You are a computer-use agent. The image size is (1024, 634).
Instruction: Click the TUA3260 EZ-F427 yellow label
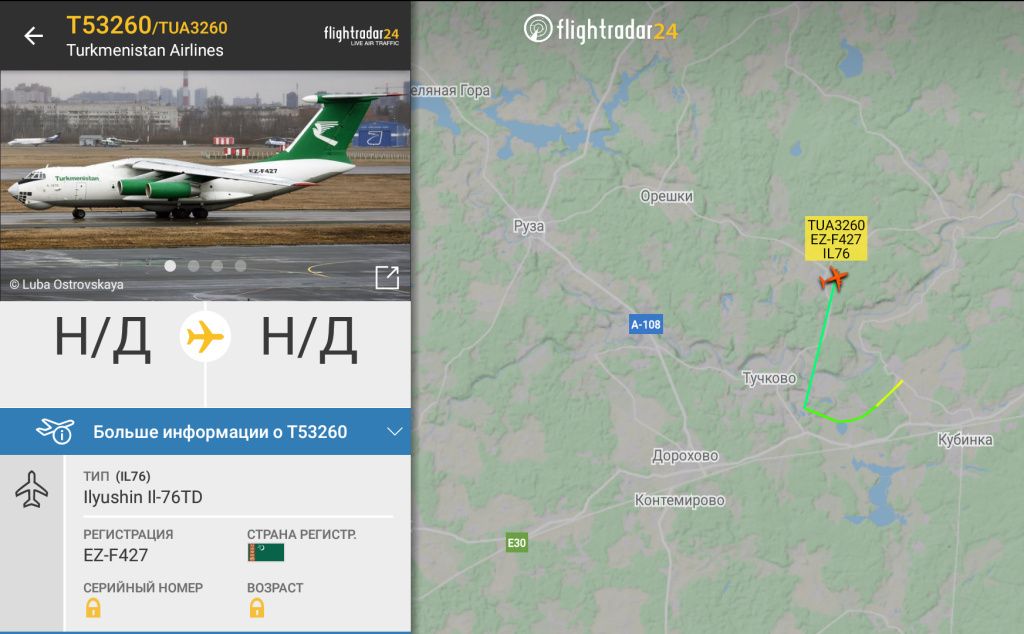coord(836,239)
